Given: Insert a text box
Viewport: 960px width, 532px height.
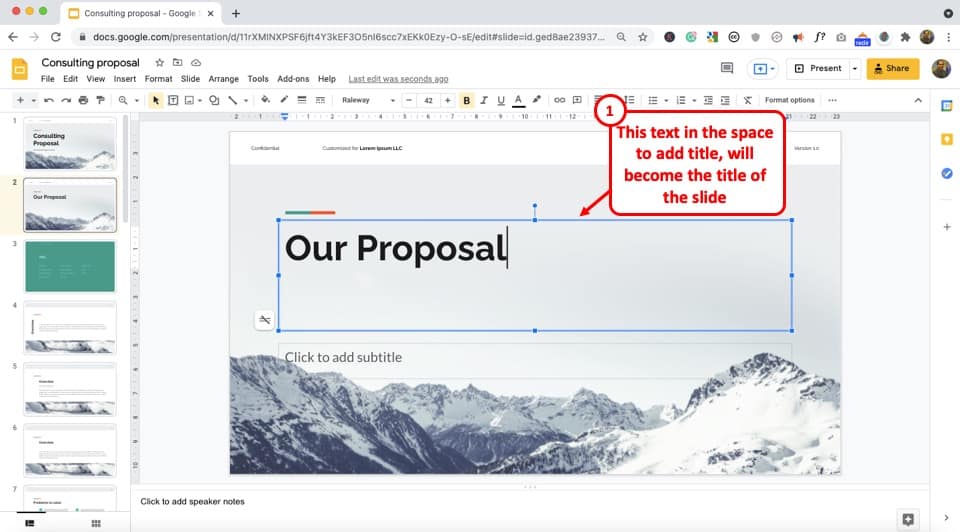Looking at the screenshot, I should click(x=173, y=100).
